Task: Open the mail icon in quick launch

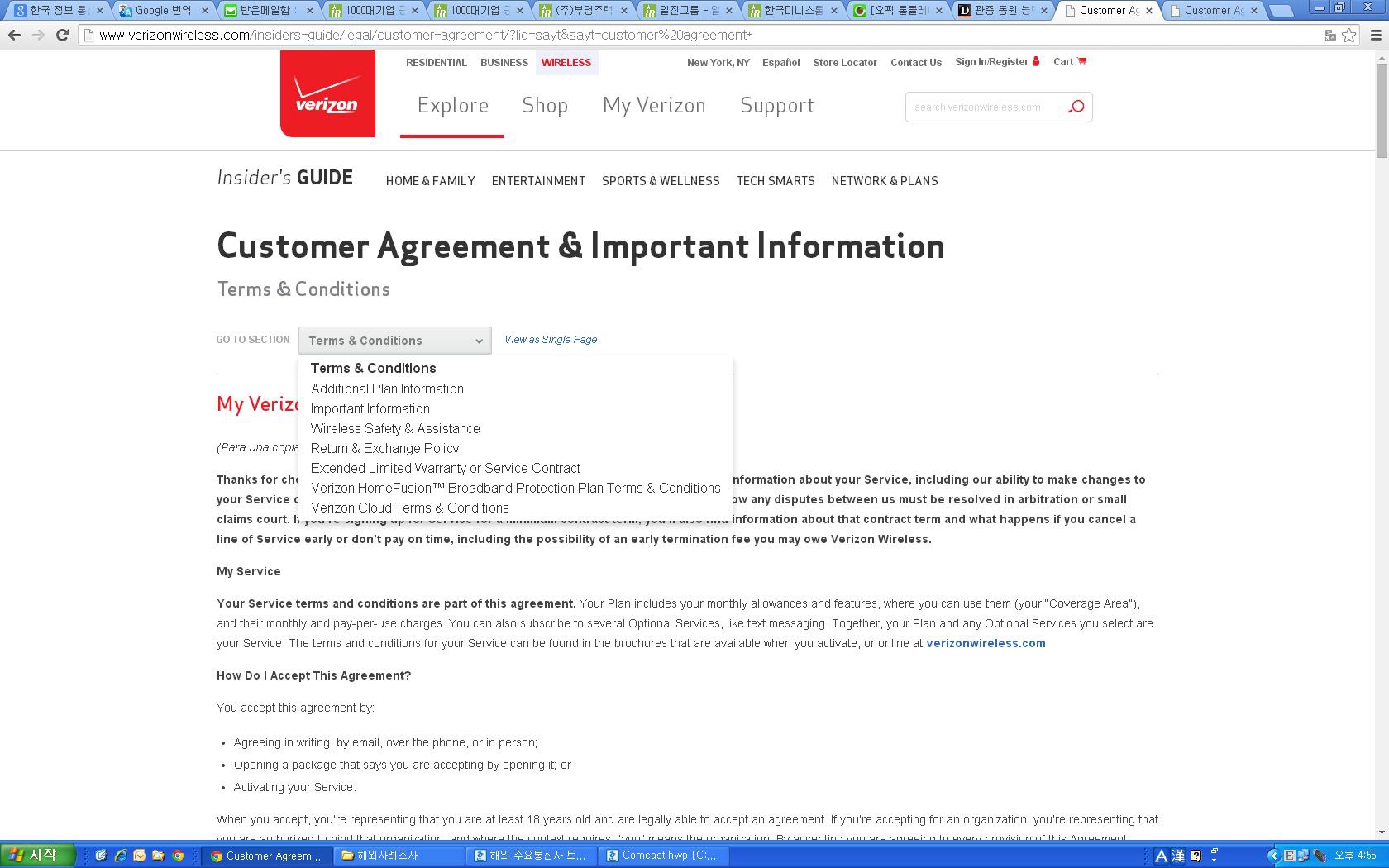Action: pos(139,856)
